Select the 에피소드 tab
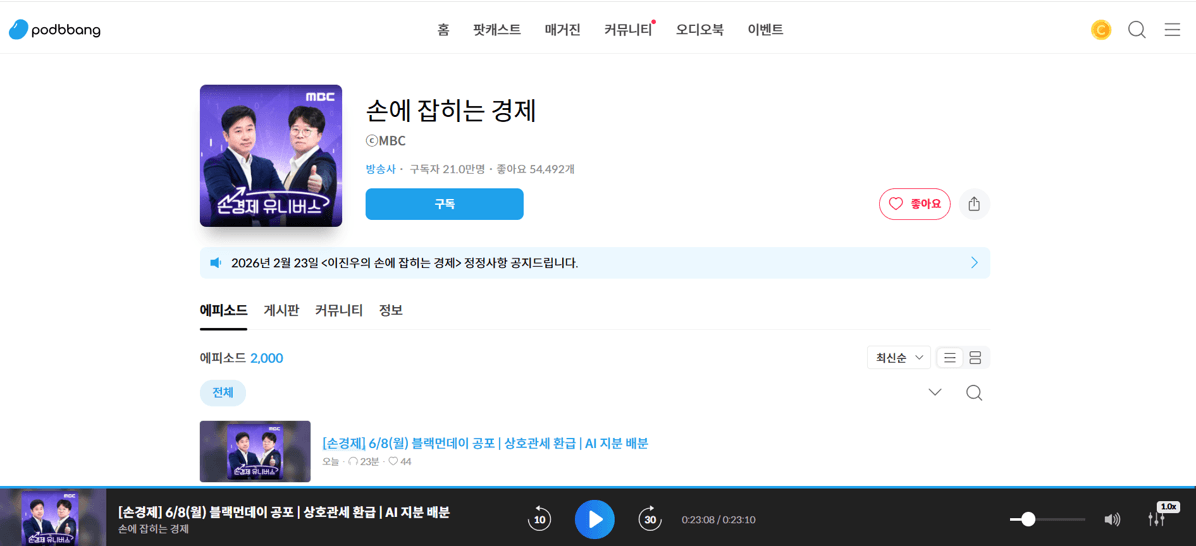 pyautogui.click(x=223, y=310)
